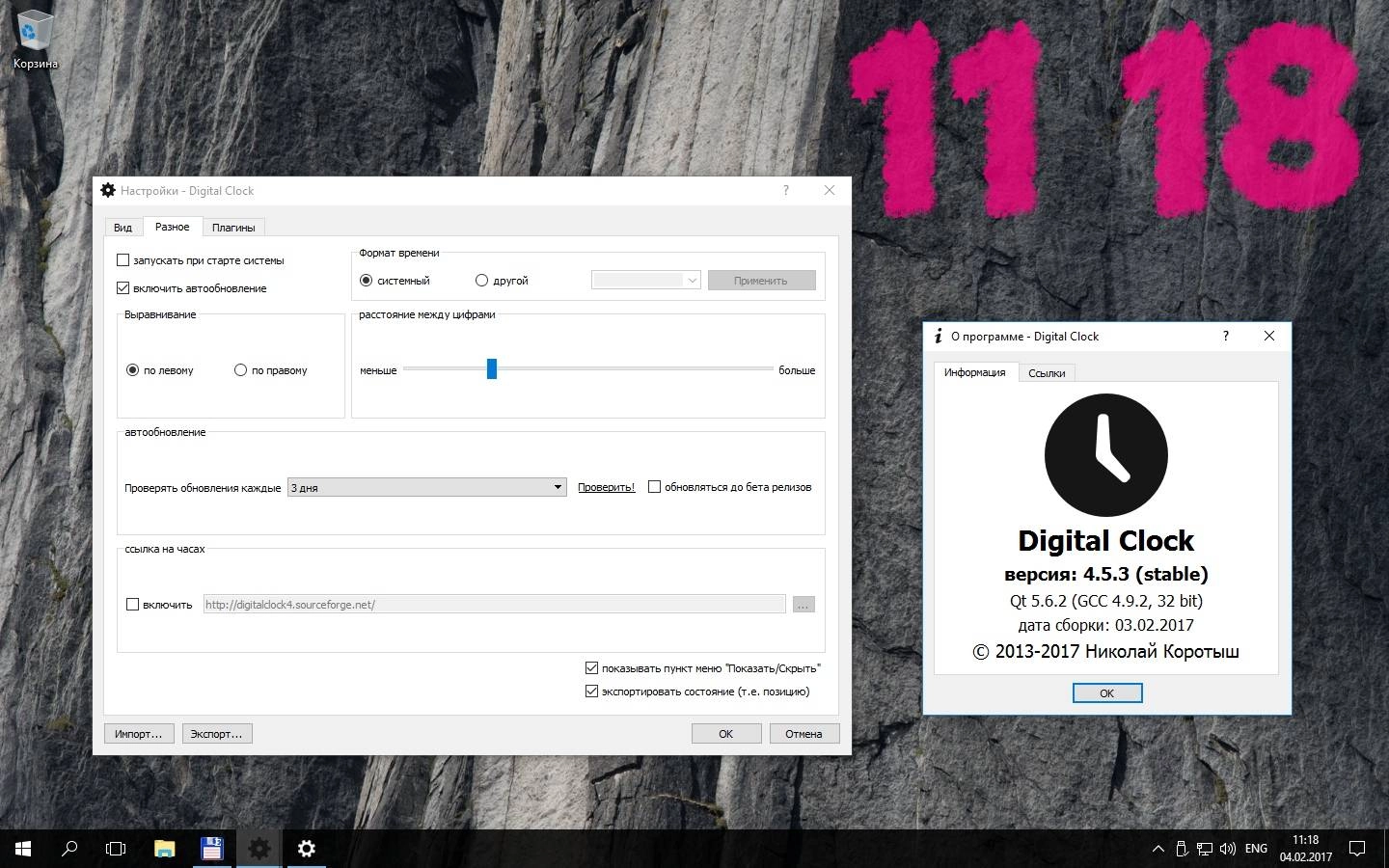
Task: Select другой time format radio
Action: click(x=502, y=281)
